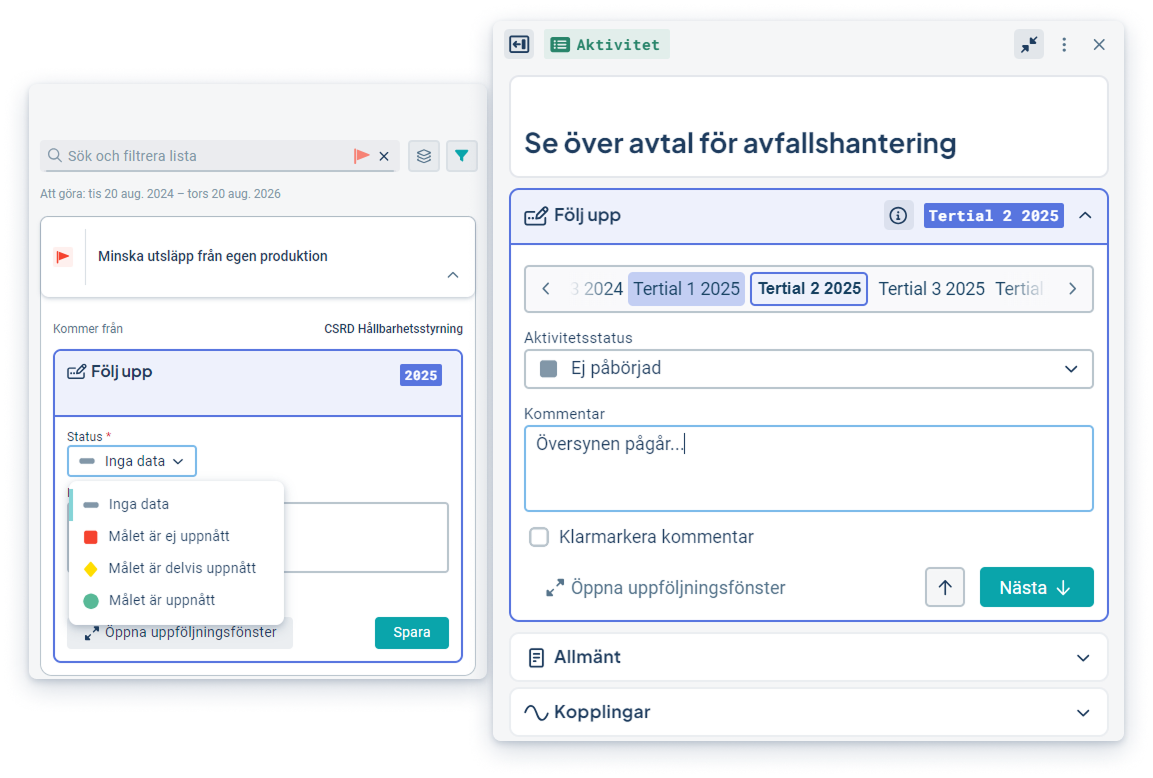
Task: Select Inga data status option
Action: click(176, 504)
